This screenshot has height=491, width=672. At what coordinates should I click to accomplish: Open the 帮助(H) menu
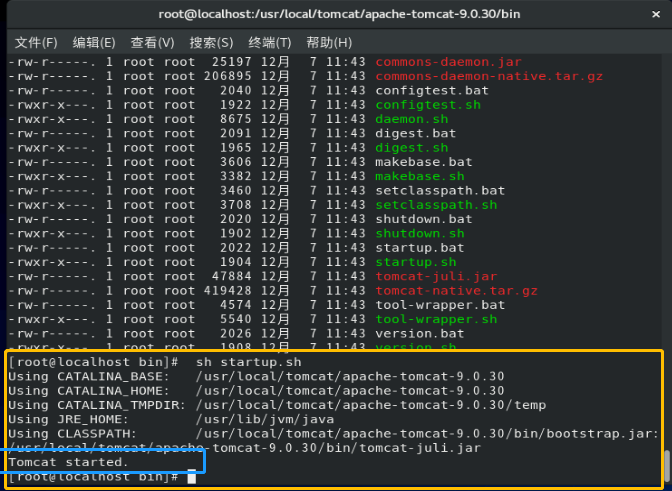[329, 42]
